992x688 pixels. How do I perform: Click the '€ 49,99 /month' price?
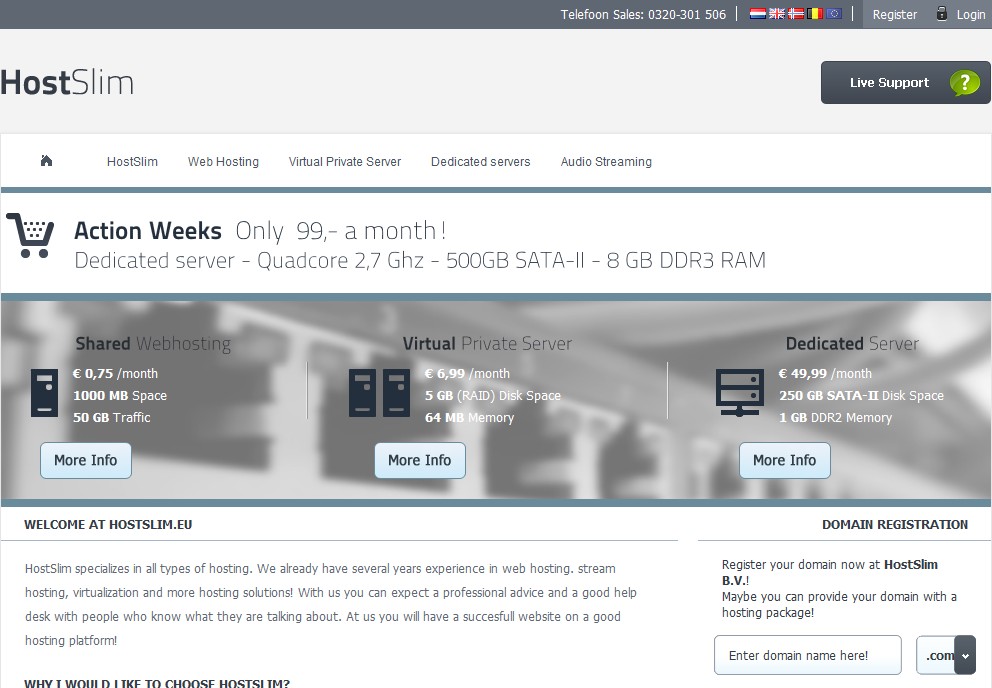[825, 373]
